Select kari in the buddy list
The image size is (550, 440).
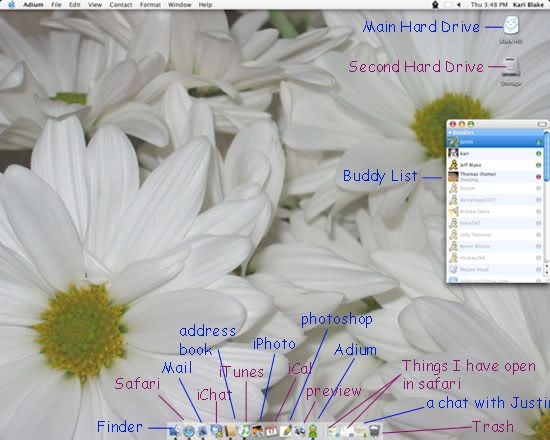point(495,153)
